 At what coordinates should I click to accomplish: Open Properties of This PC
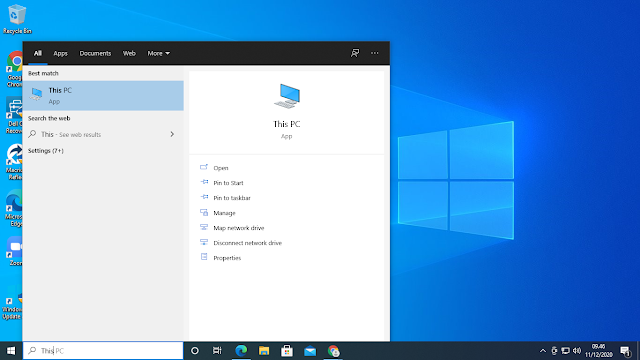(x=227, y=258)
